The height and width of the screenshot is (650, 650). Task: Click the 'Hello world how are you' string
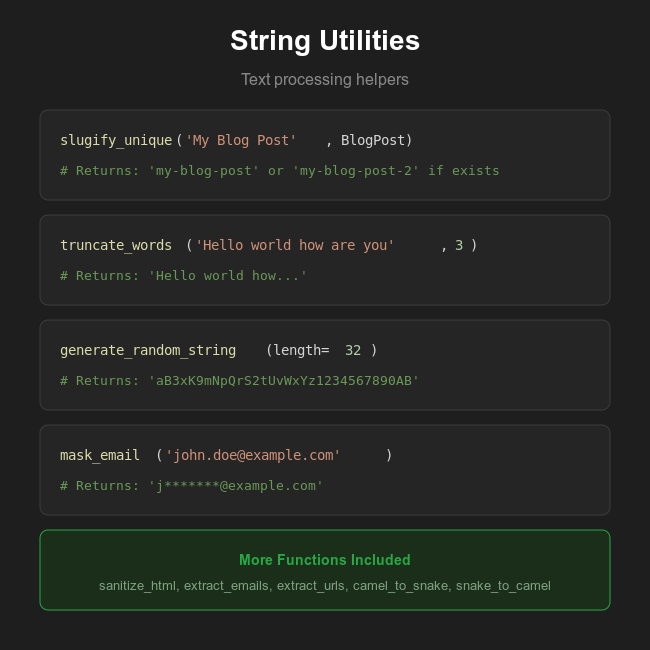point(295,245)
